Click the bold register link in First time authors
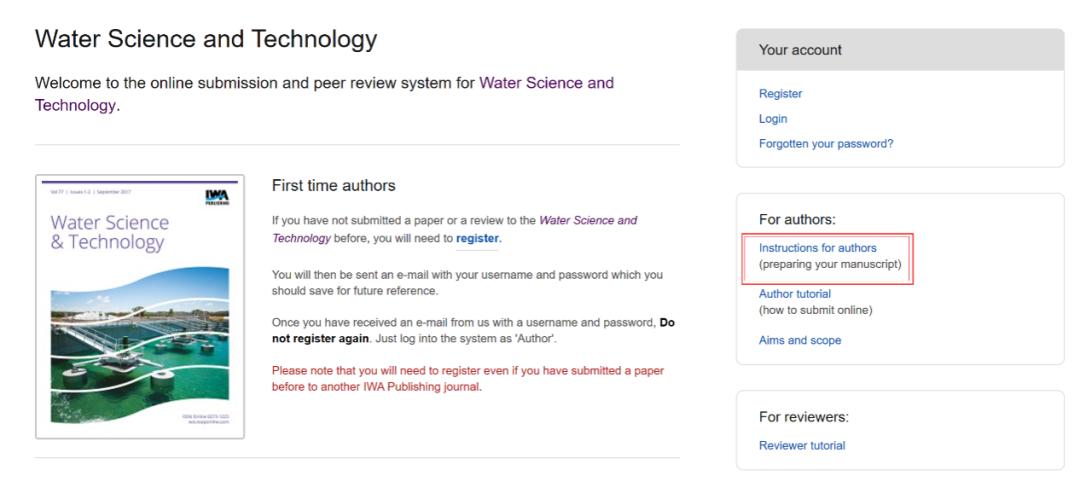 [x=477, y=239]
